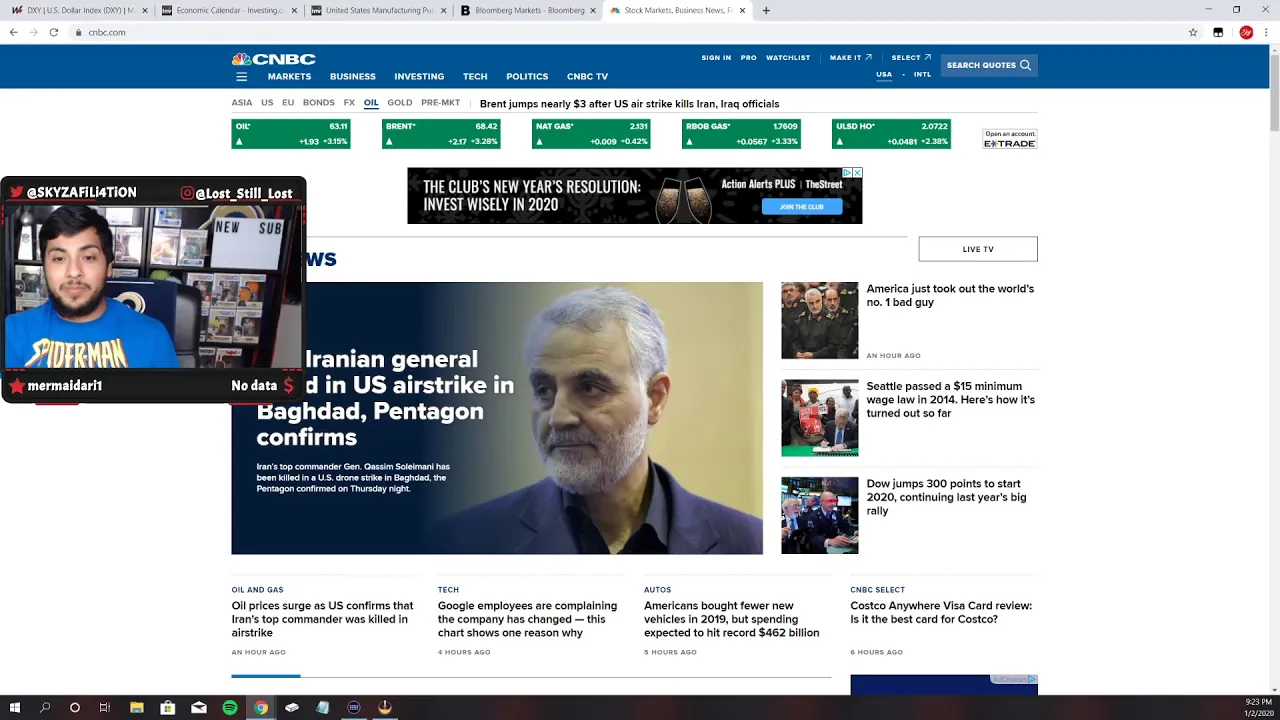Go back to the previous page
The height and width of the screenshot is (720, 1280).
click(x=13, y=32)
